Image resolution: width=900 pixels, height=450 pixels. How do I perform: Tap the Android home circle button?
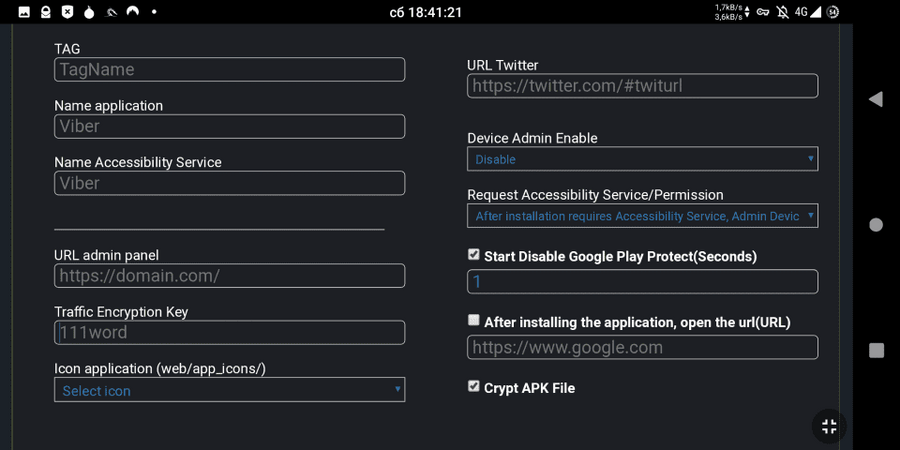pyautogui.click(x=876, y=225)
